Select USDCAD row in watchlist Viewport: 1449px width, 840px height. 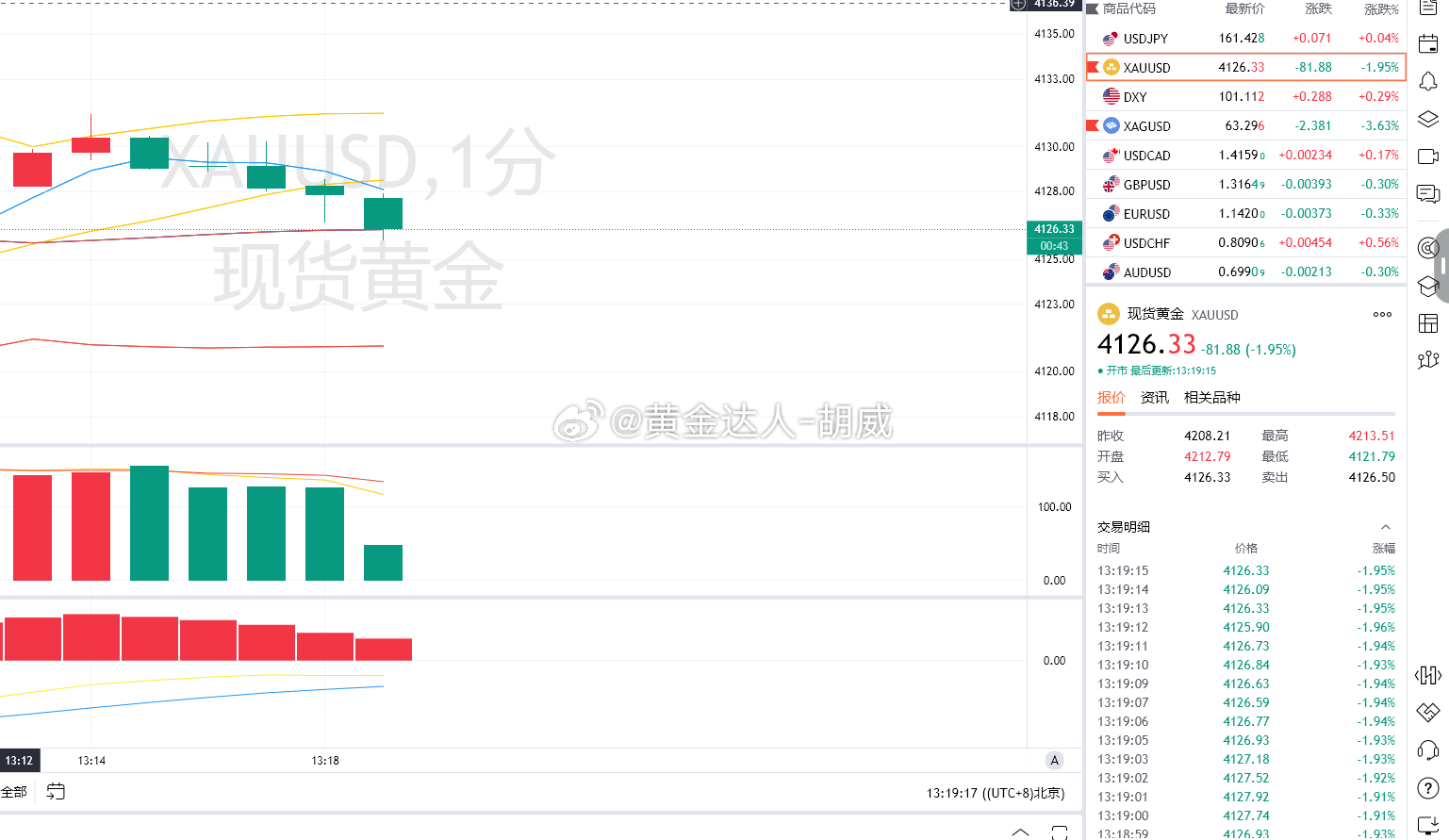1245,155
